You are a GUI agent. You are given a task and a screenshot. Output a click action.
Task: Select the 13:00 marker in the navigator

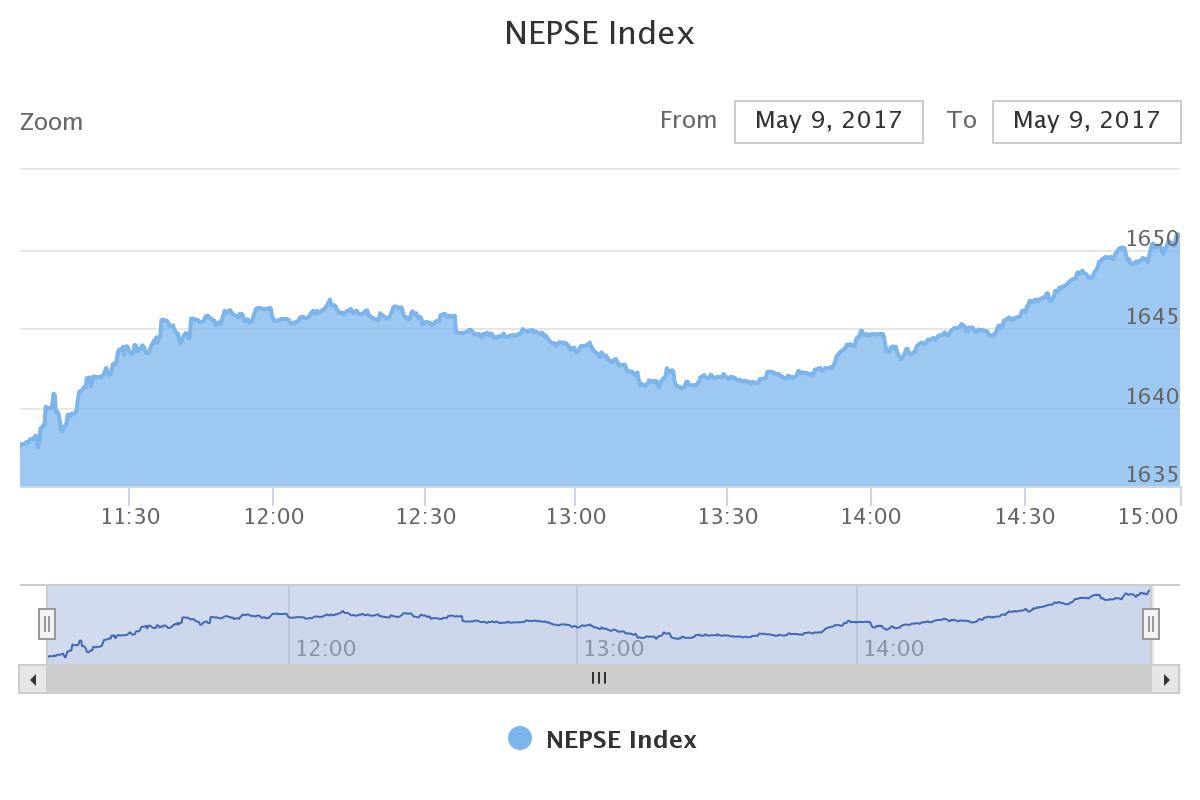pyautogui.click(x=614, y=648)
